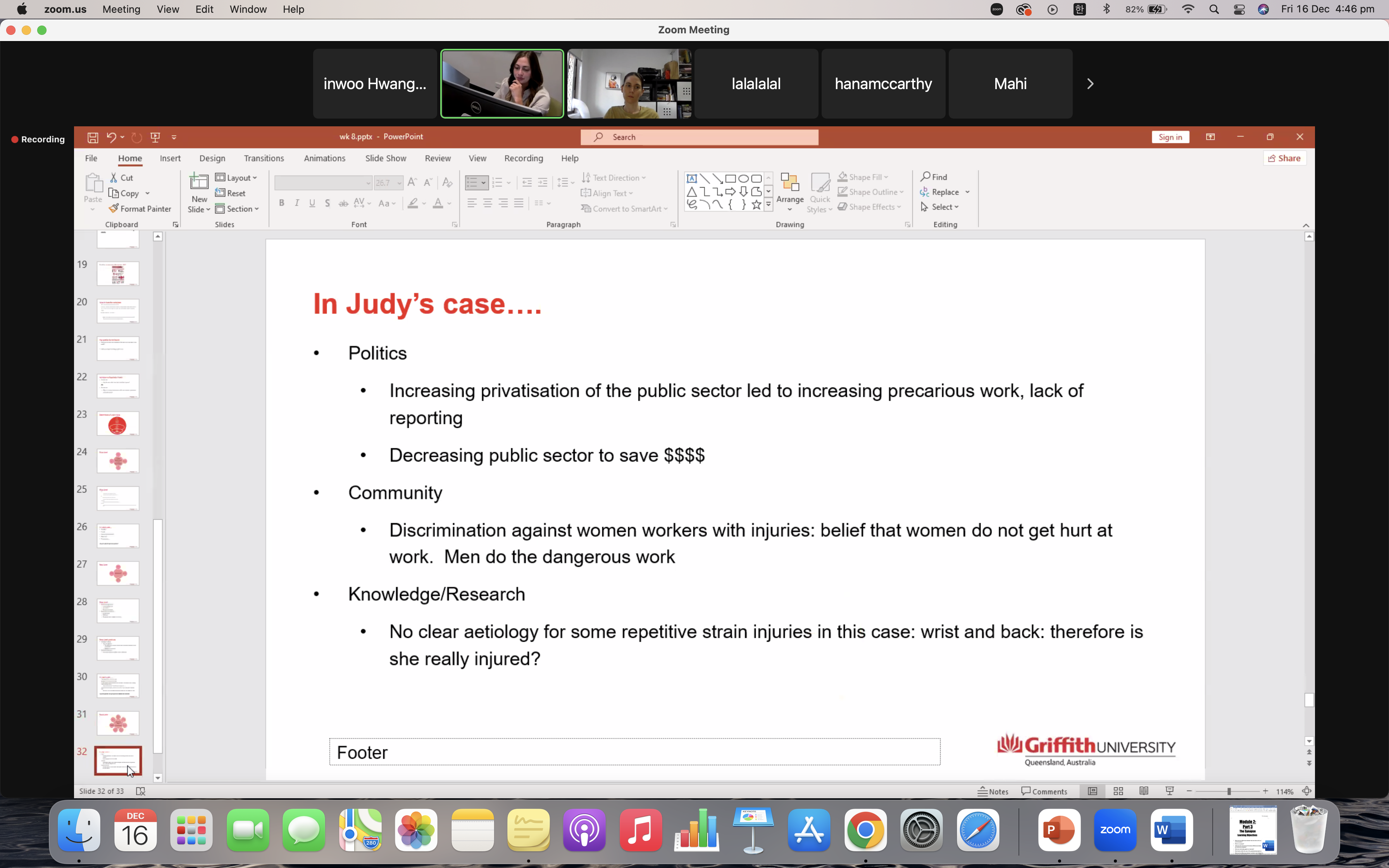This screenshot has width=1389, height=868.
Task: Click Clear All Formatting icon
Action: pyautogui.click(x=448, y=183)
